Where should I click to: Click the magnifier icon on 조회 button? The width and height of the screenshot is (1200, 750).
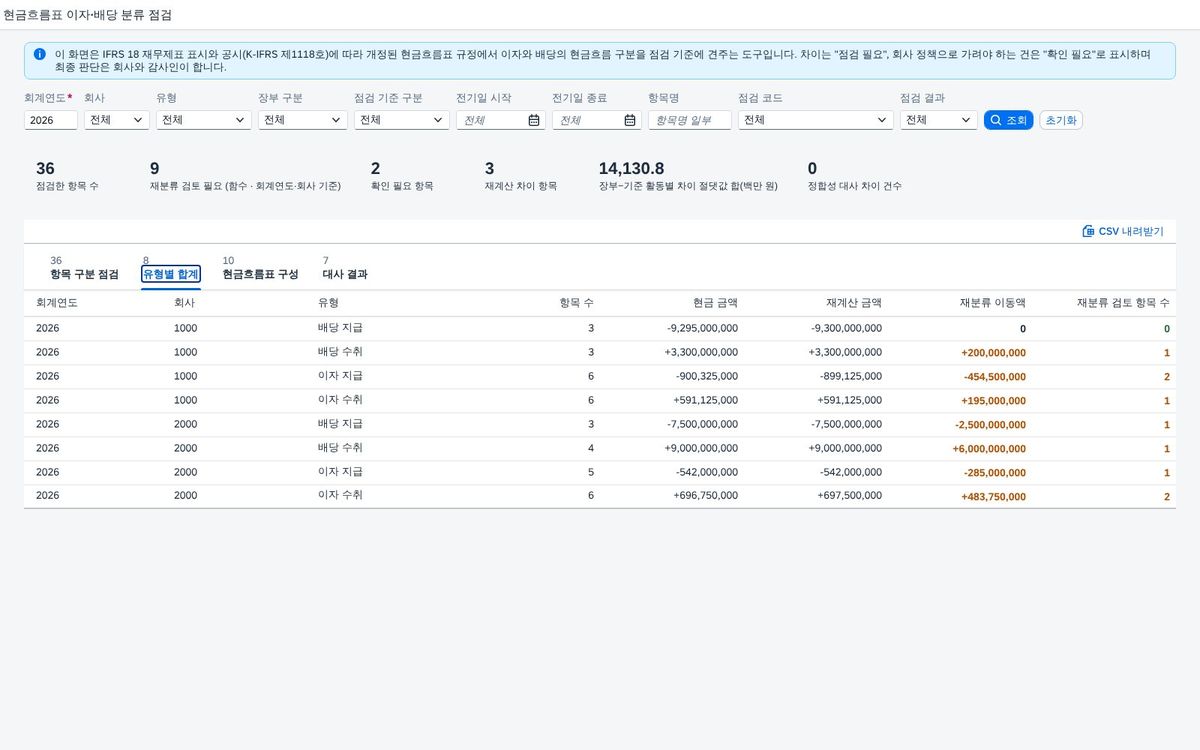tap(995, 120)
